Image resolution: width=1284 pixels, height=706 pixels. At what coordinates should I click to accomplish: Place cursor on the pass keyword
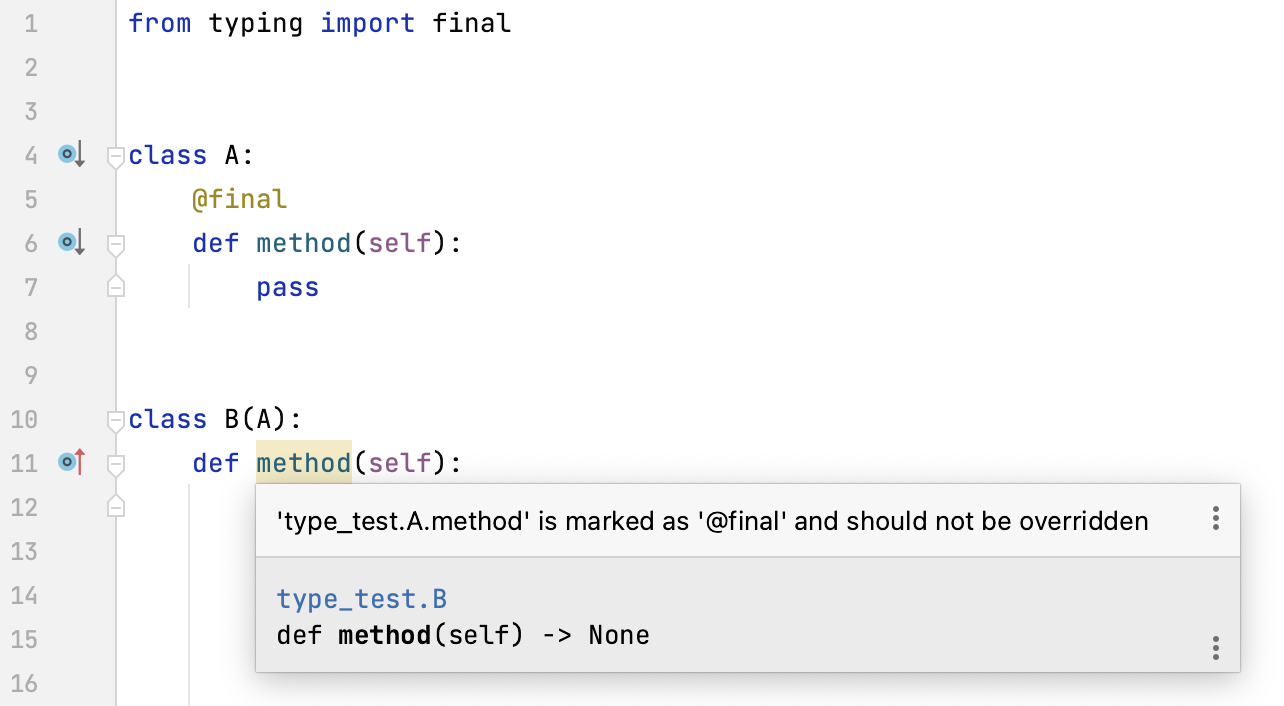click(x=287, y=287)
